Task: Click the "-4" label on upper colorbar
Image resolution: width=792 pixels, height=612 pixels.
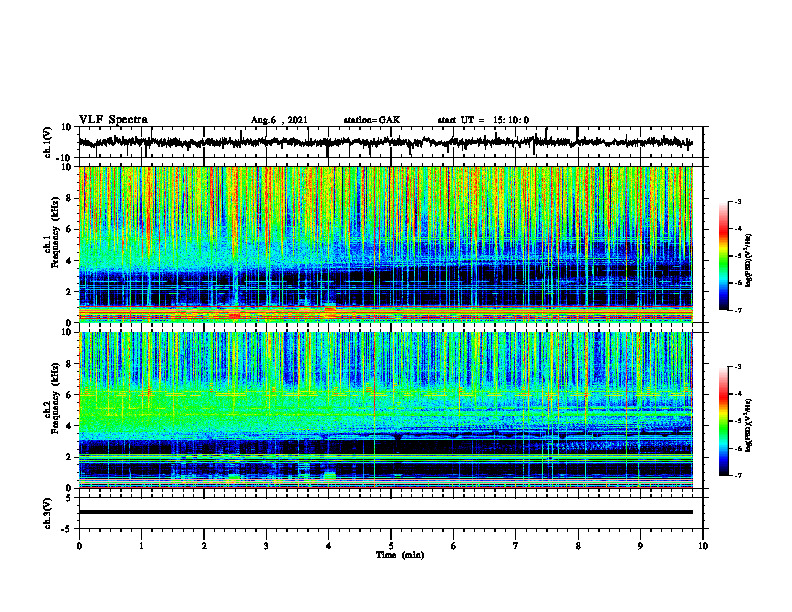Action: tap(738, 229)
